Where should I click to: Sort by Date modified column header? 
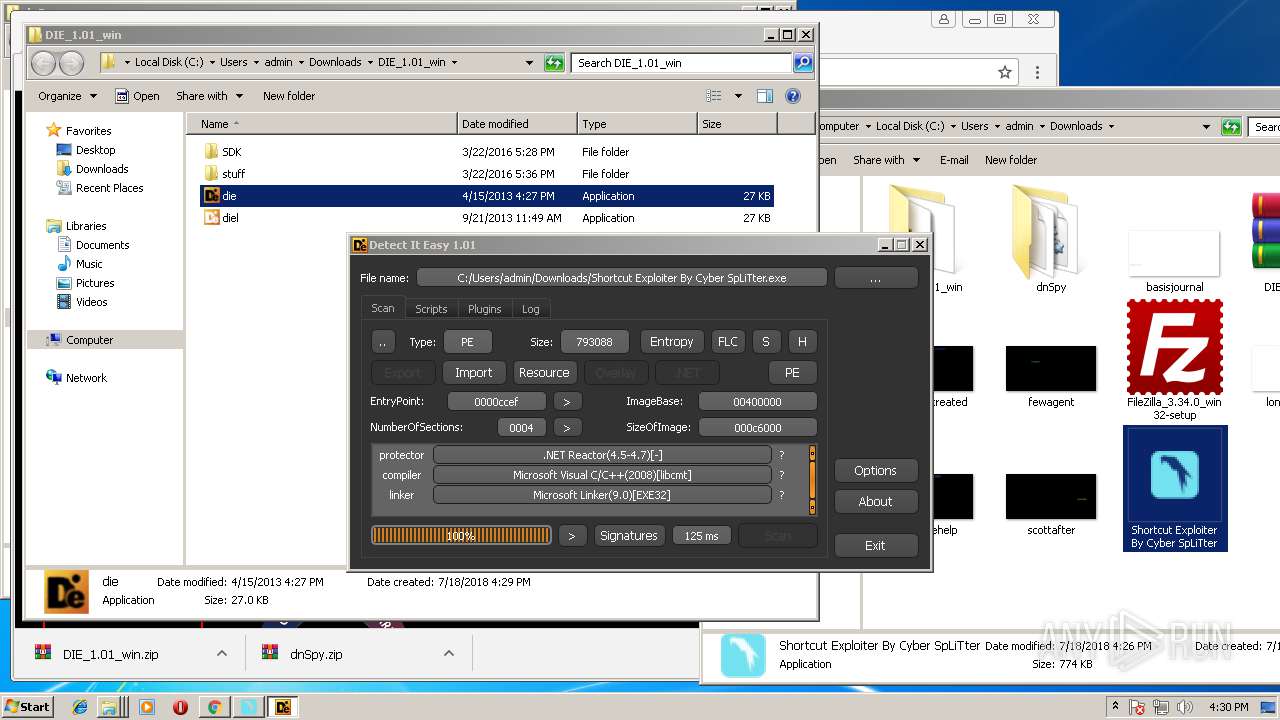coord(517,124)
